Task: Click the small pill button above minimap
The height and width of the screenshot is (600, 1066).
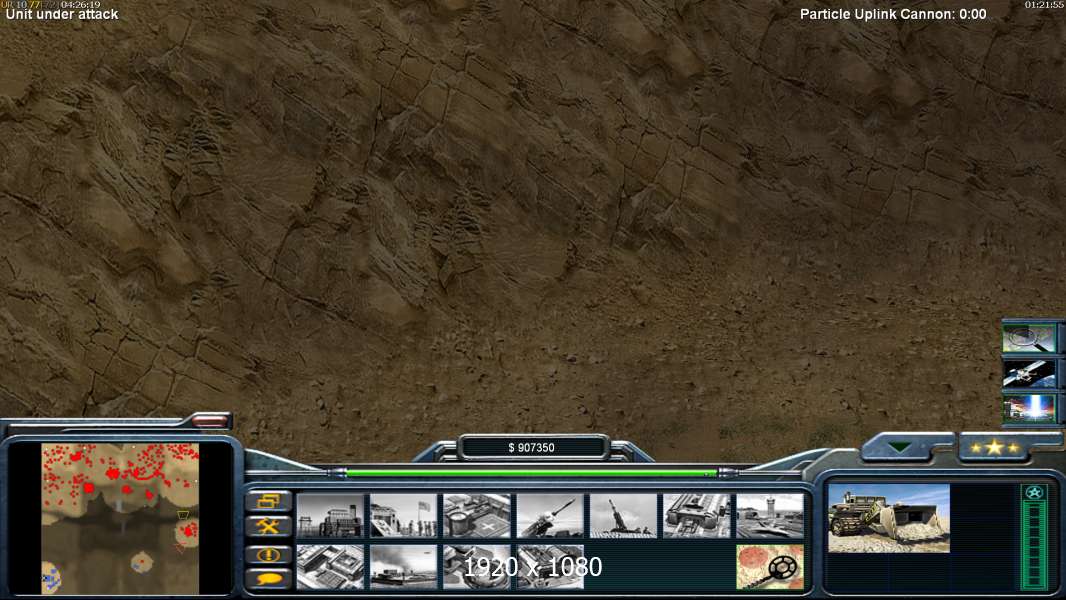Action: point(211,421)
